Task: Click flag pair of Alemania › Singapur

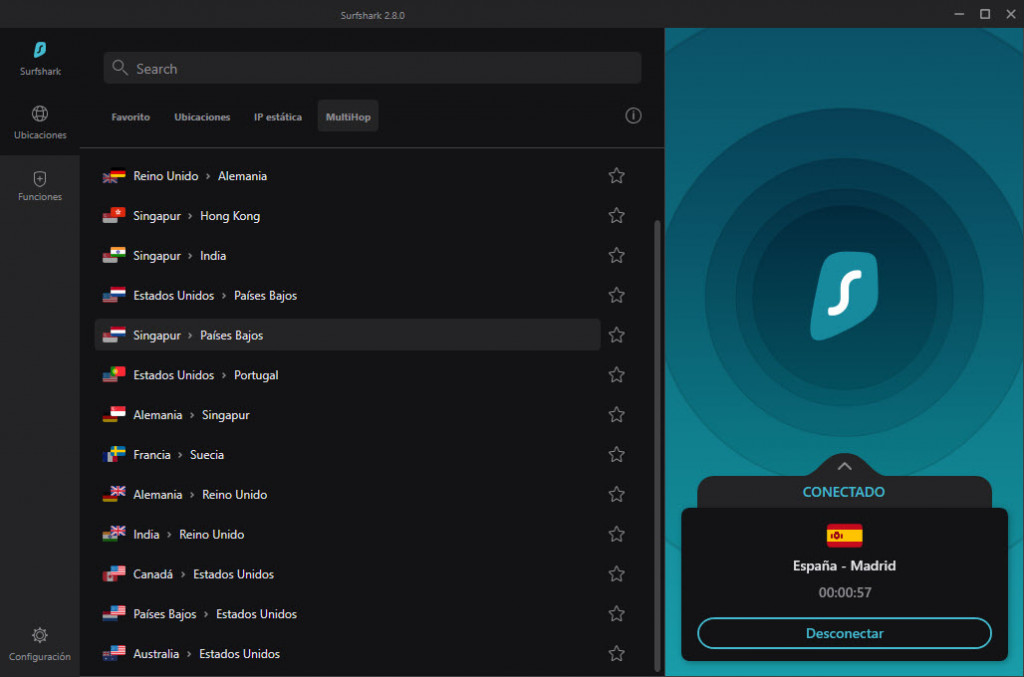Action: pyautogui.click(x=114, y=415)
